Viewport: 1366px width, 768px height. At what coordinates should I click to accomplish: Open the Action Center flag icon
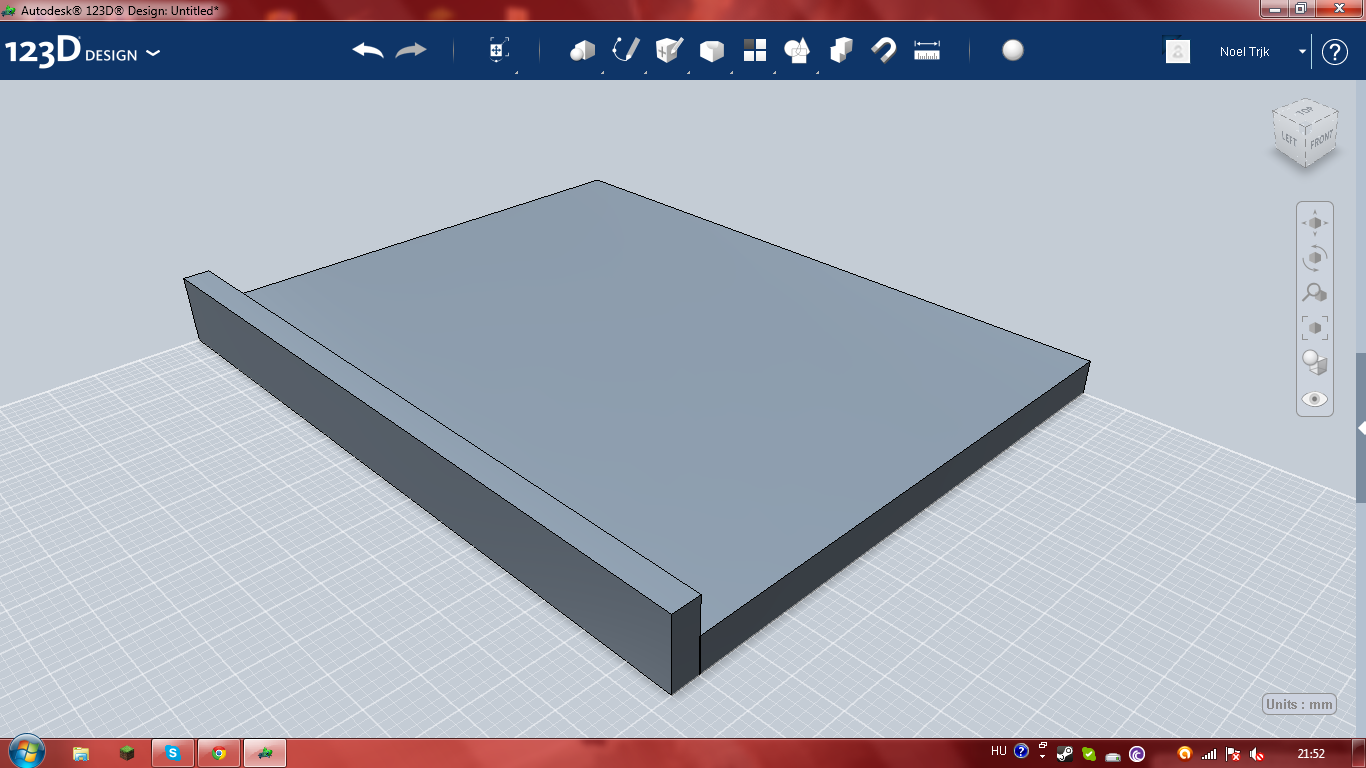point(1233,753)
